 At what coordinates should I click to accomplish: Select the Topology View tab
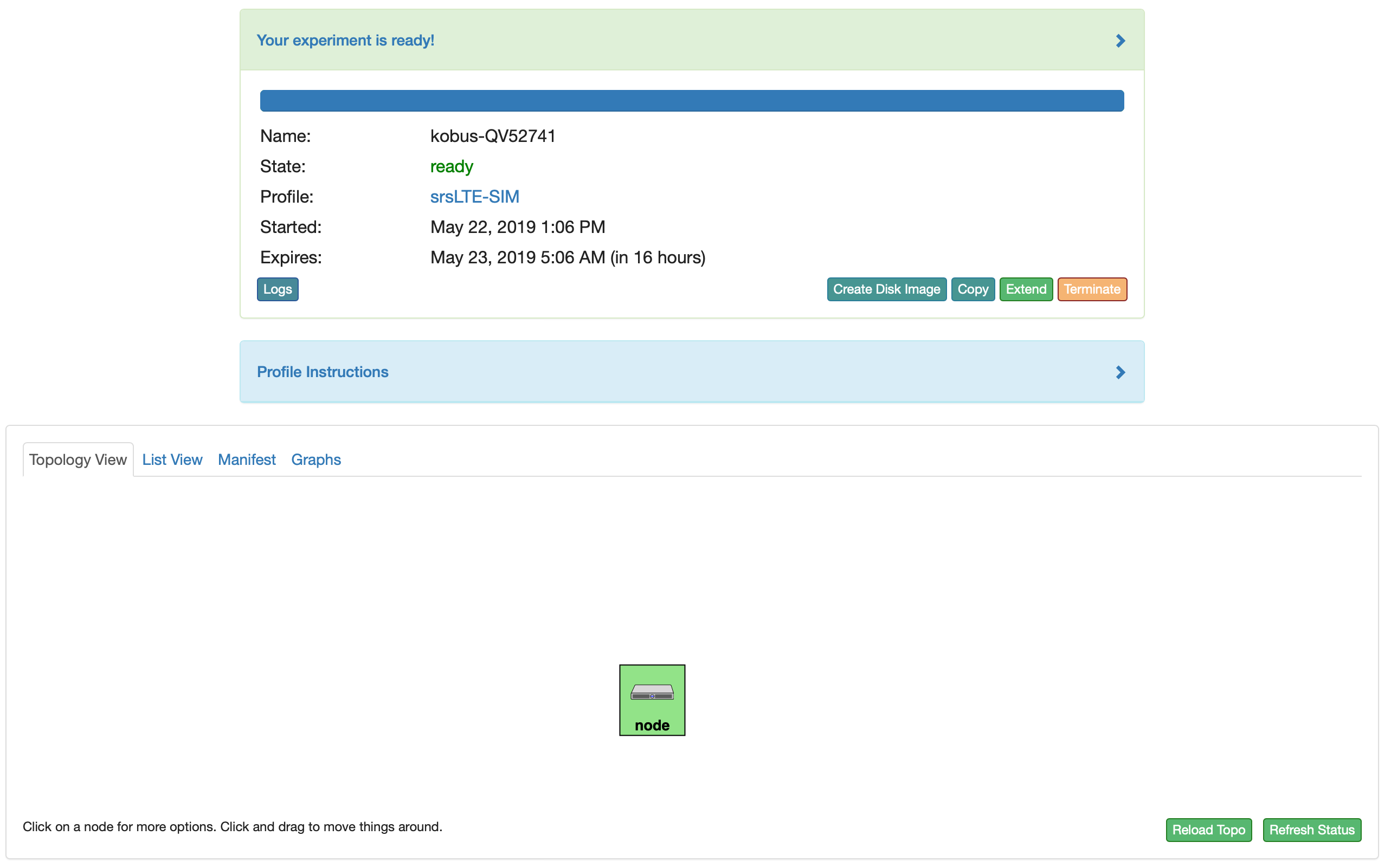(79, 459)
